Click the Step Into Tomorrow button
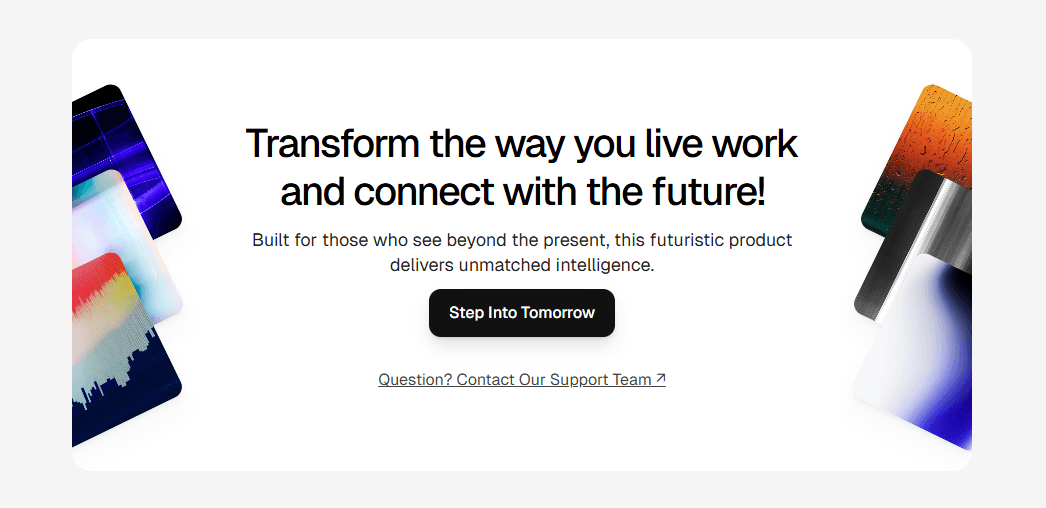Image resolution: width=1046 pixels, height=508 pixels. point(522,313)
